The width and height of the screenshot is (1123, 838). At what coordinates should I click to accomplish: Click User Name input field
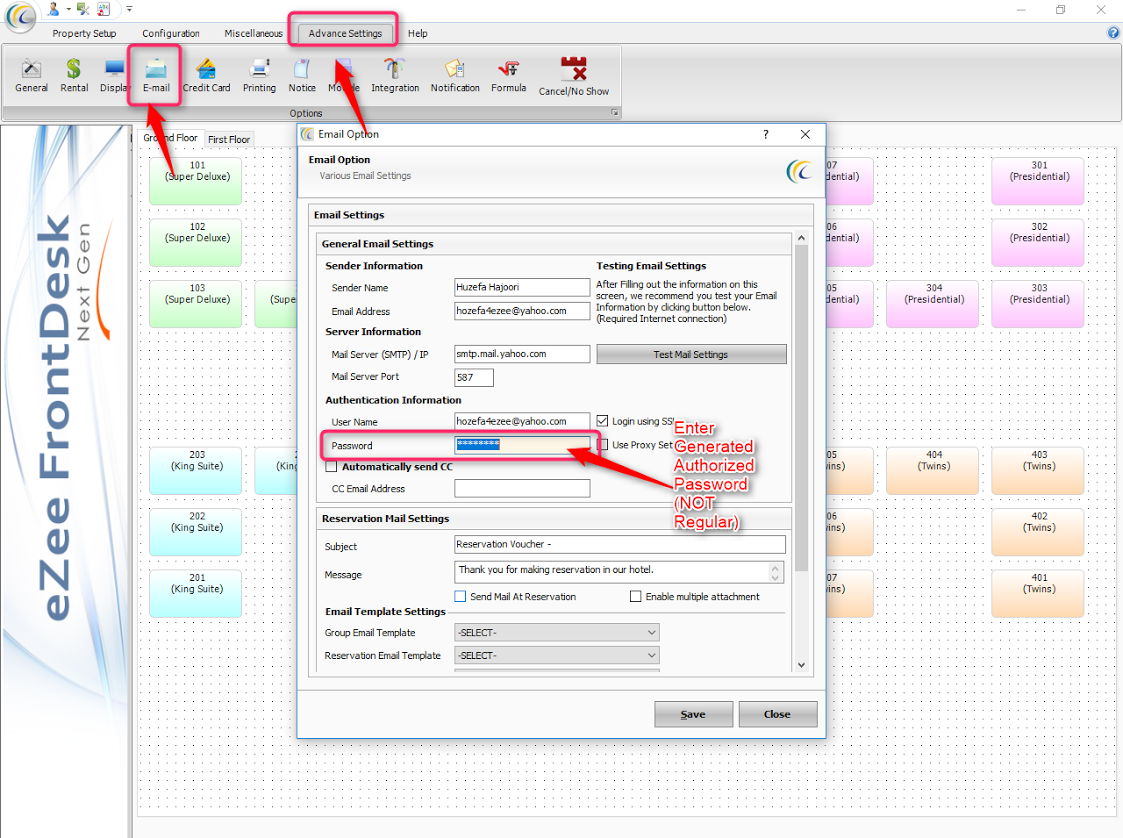pos(521,421)
